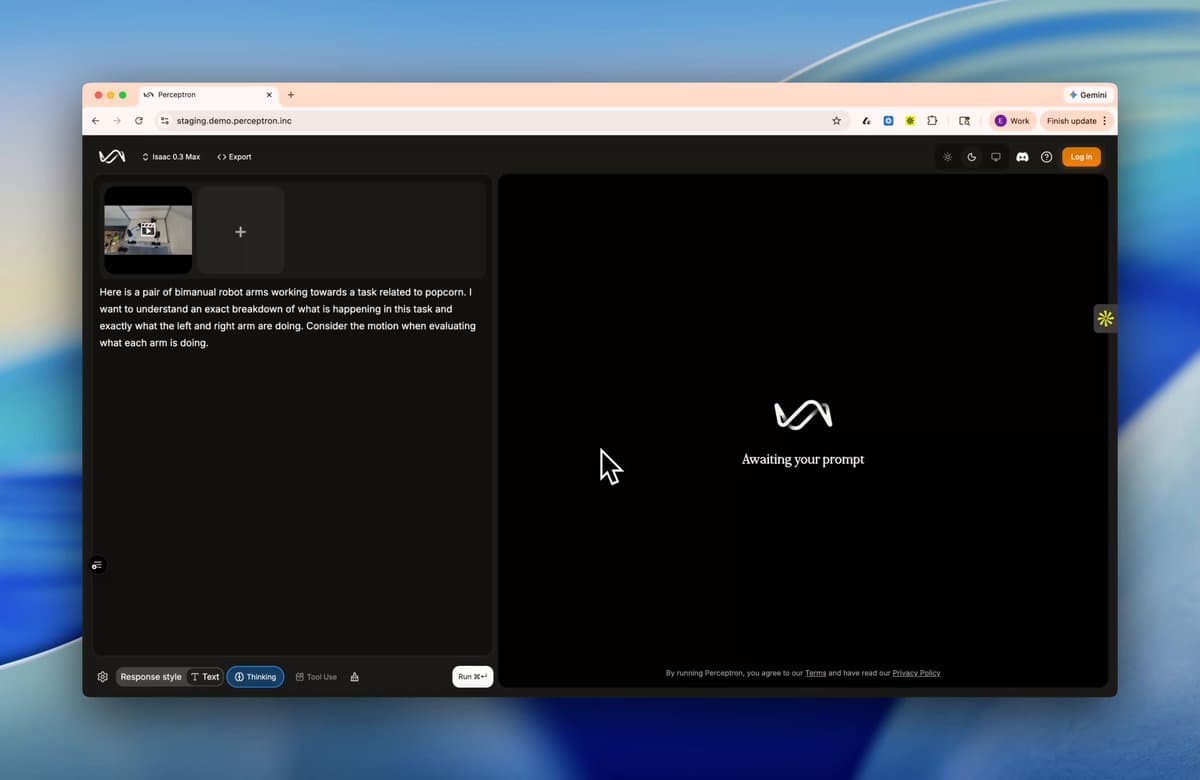Click the tab search icon beside the Work profile
This screenshot has width=1200, height=780.
964,120
